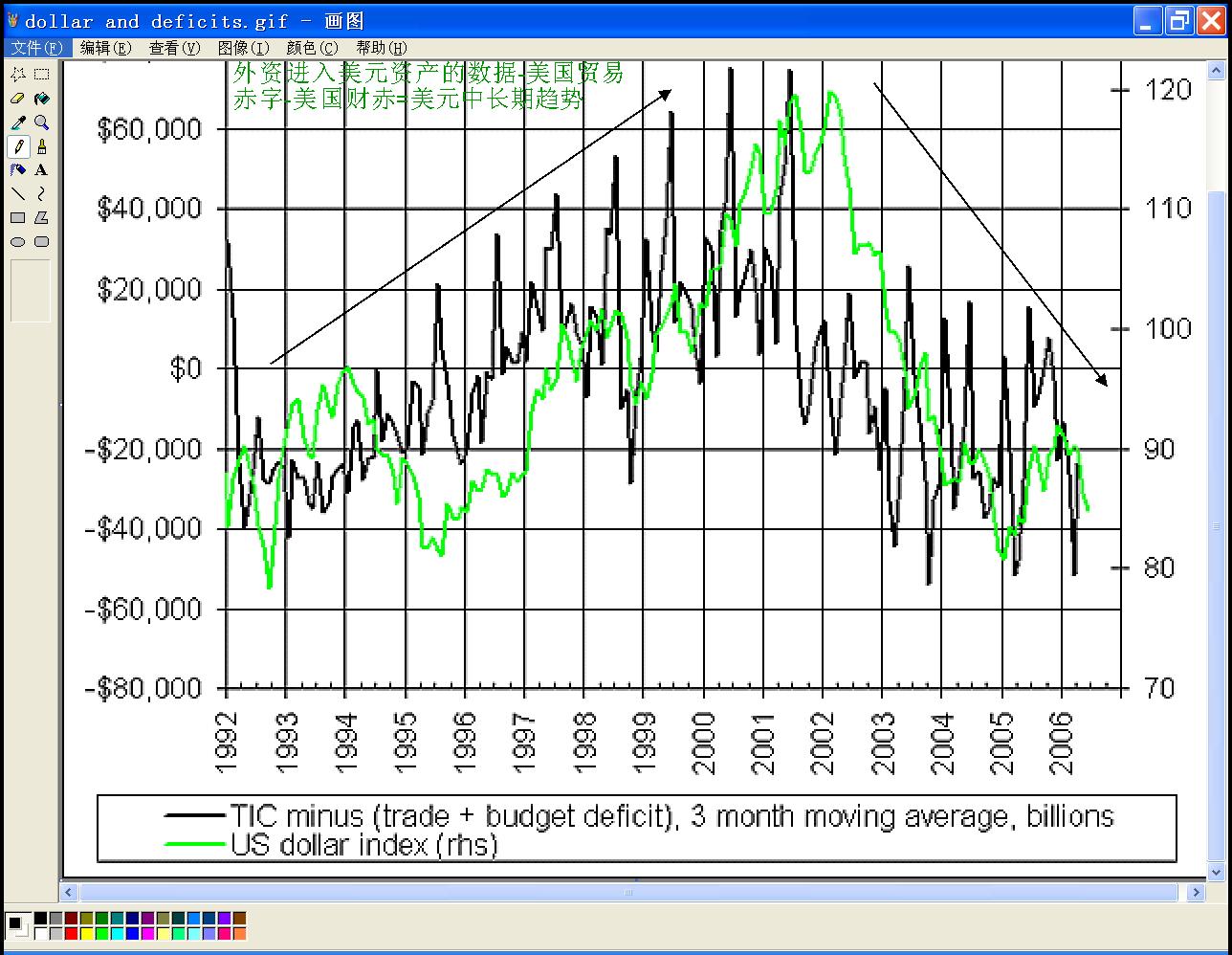Minimize the Paint window
This screenshot has width=1232, height=955.
click(x=1149, y=21)
